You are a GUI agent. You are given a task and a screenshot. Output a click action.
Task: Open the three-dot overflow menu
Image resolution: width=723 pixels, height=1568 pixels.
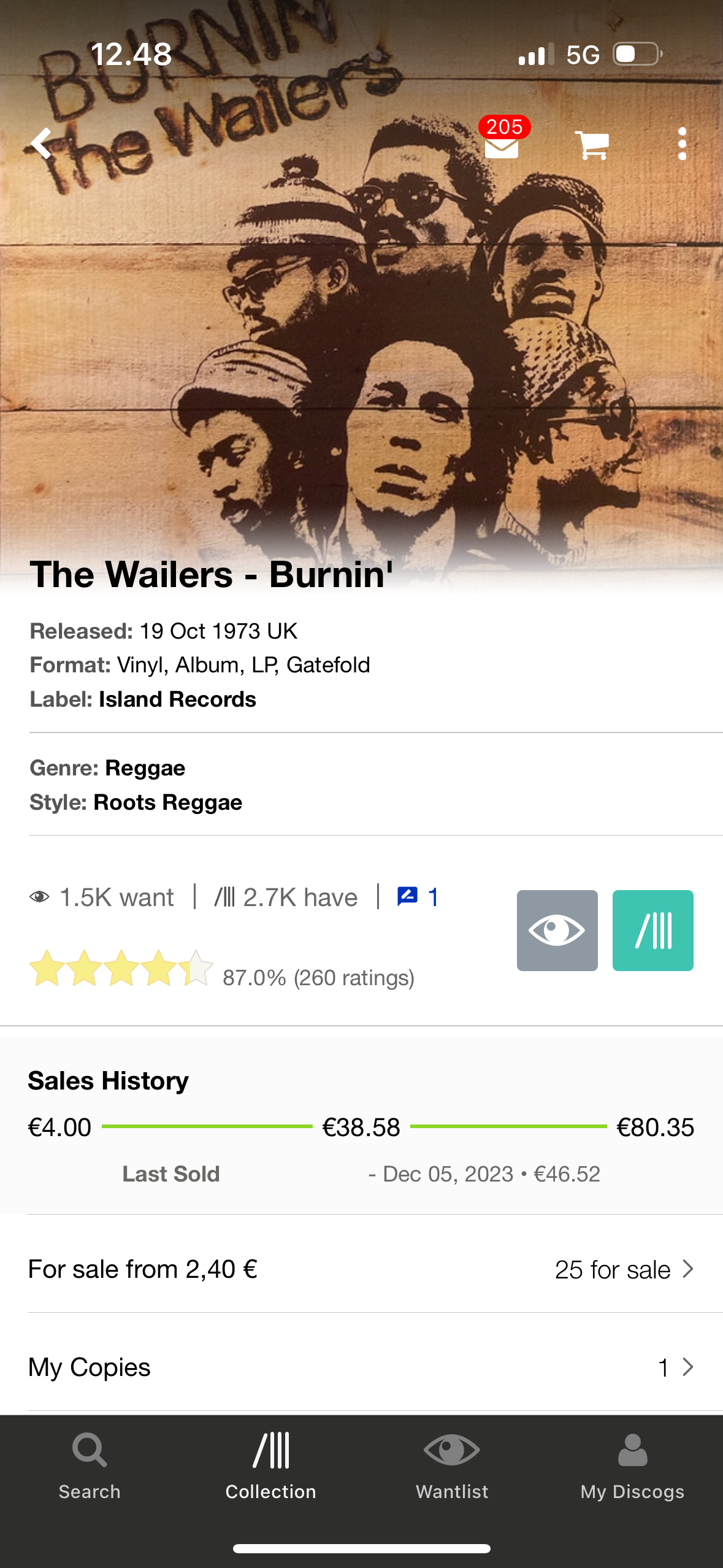pos(682,144)
